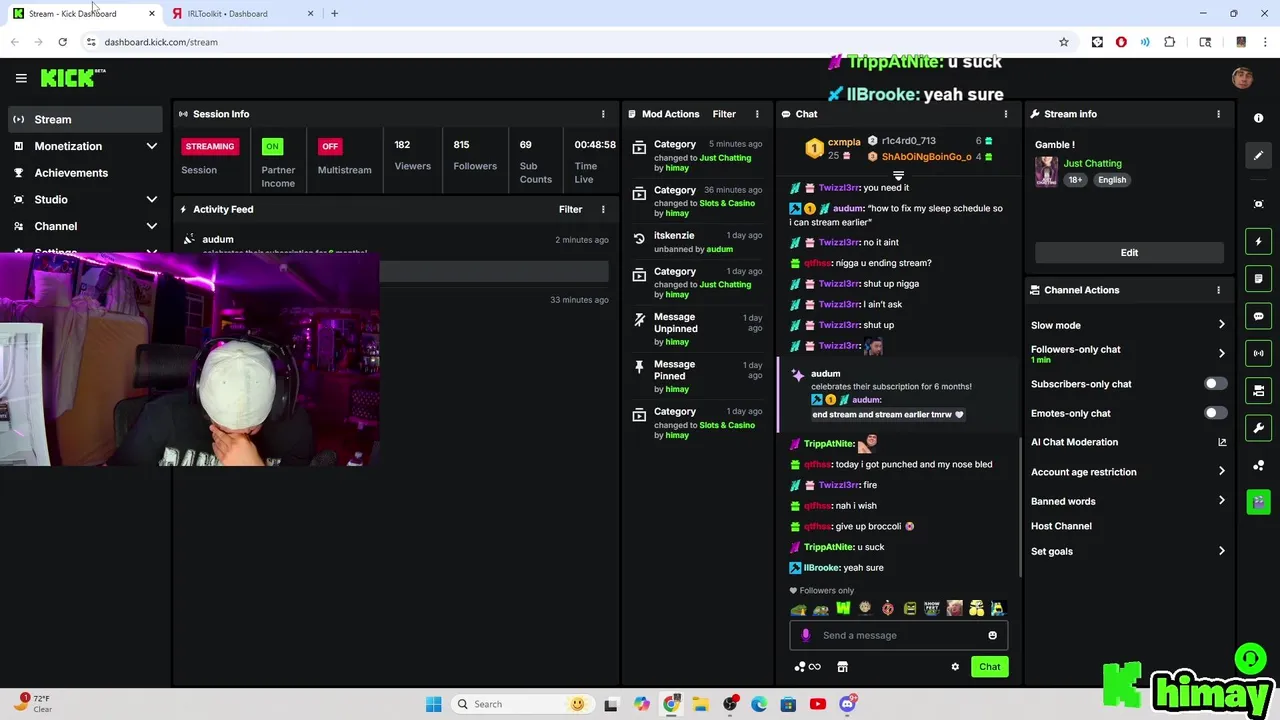Expand Set goals options
1280x720 pixels.
coord(1221,551)
